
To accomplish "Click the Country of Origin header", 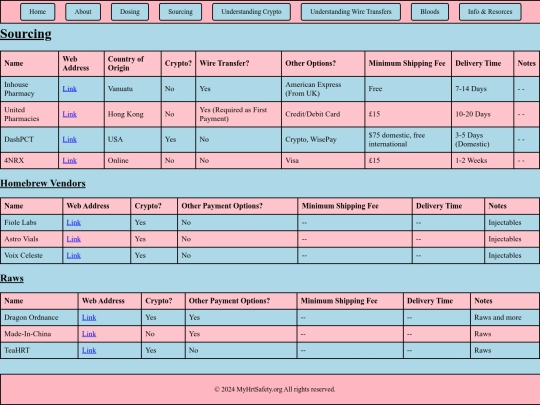I will point(133,64).
